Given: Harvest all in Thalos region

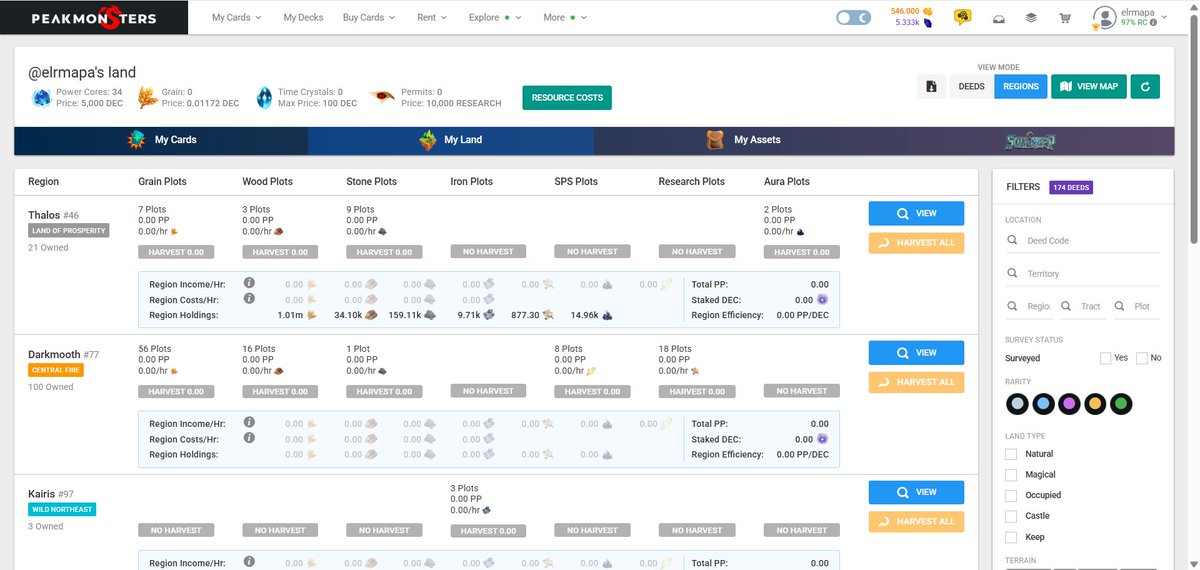Looking at the screenshot, I should point(916,242).
